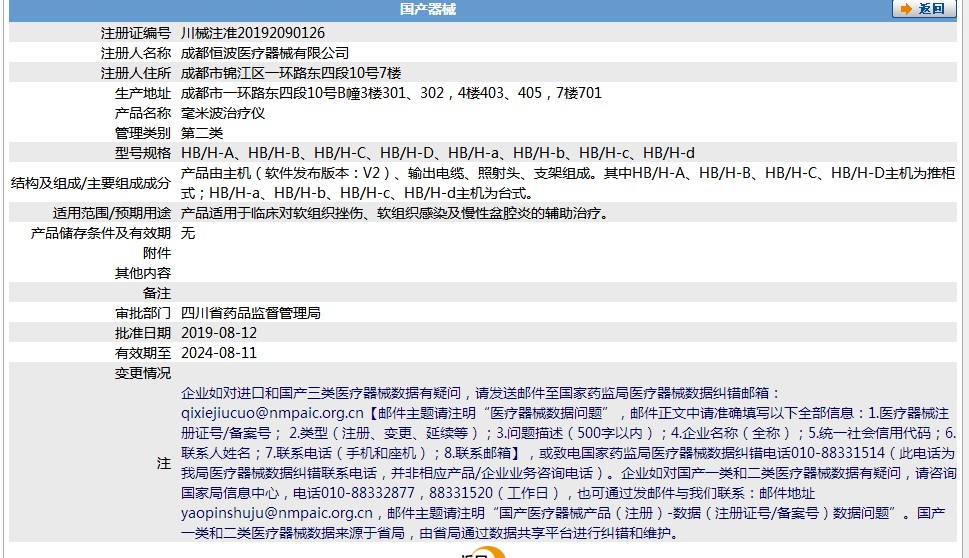
Task: Select category value 第二类
Action: [202, 133]
